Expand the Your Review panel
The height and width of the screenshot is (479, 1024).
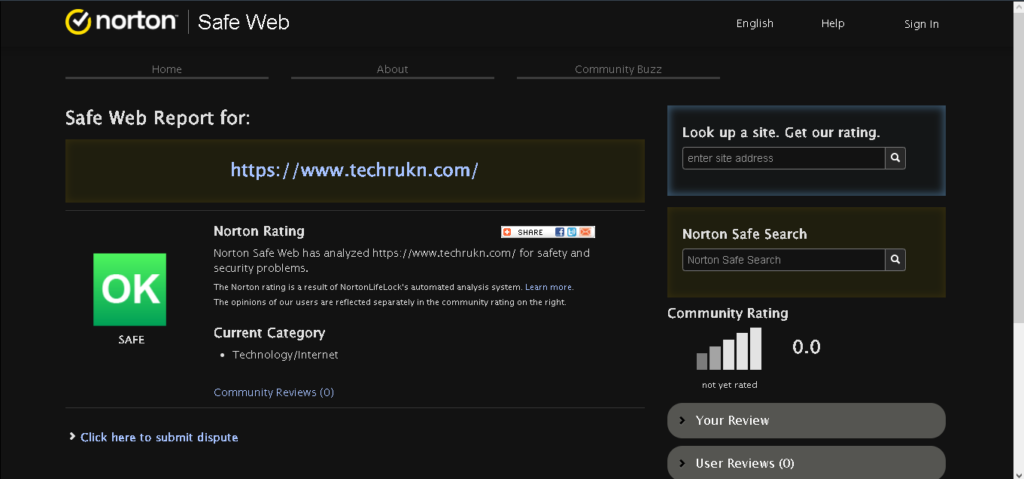point(806,420)
